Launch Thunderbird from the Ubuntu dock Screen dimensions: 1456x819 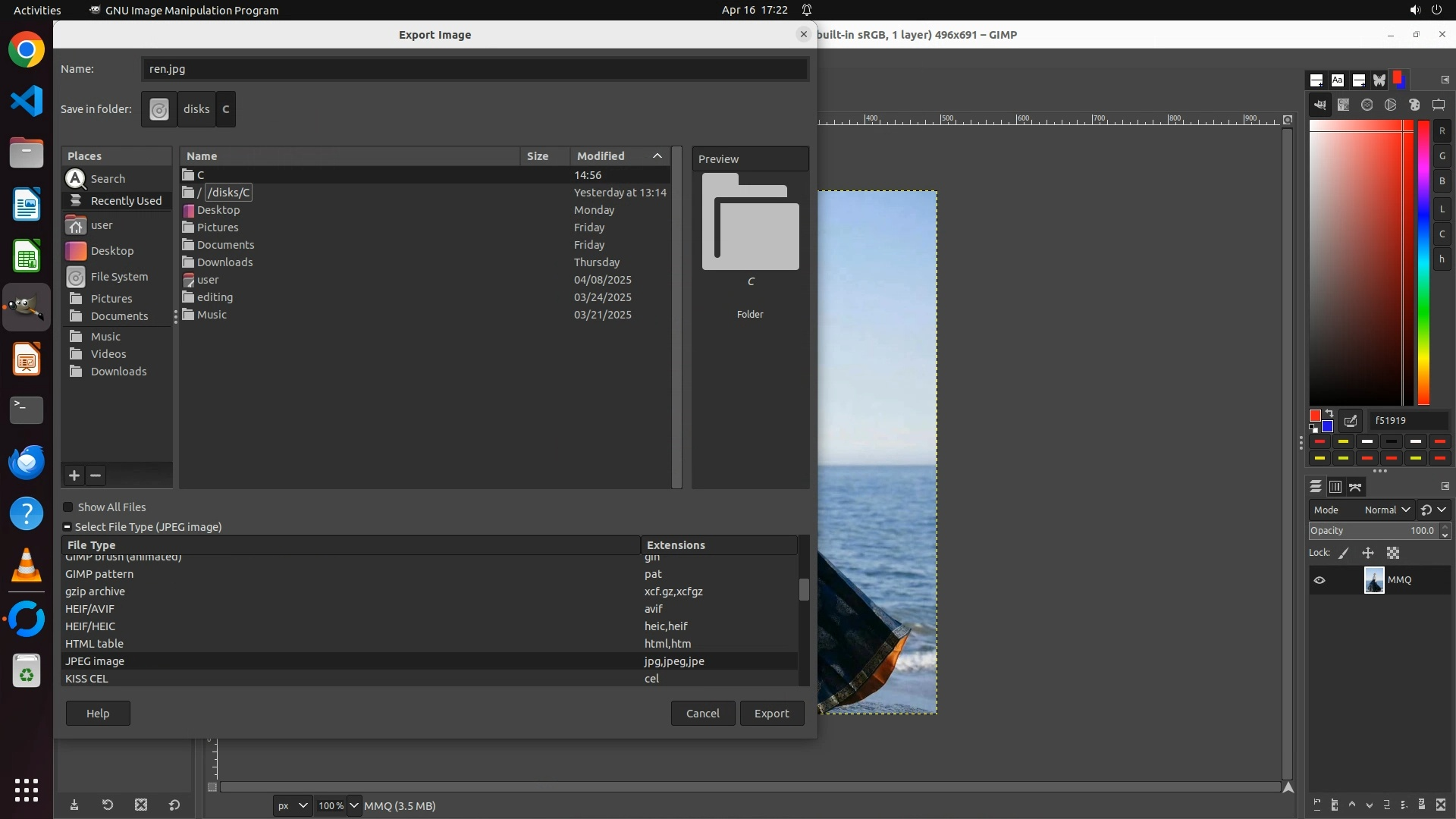[27, 462]
